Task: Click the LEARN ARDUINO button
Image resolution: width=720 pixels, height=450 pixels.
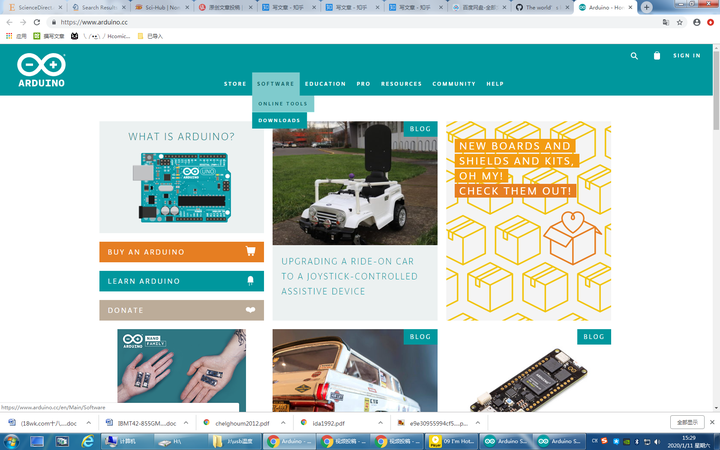Action: pos(181,281)
